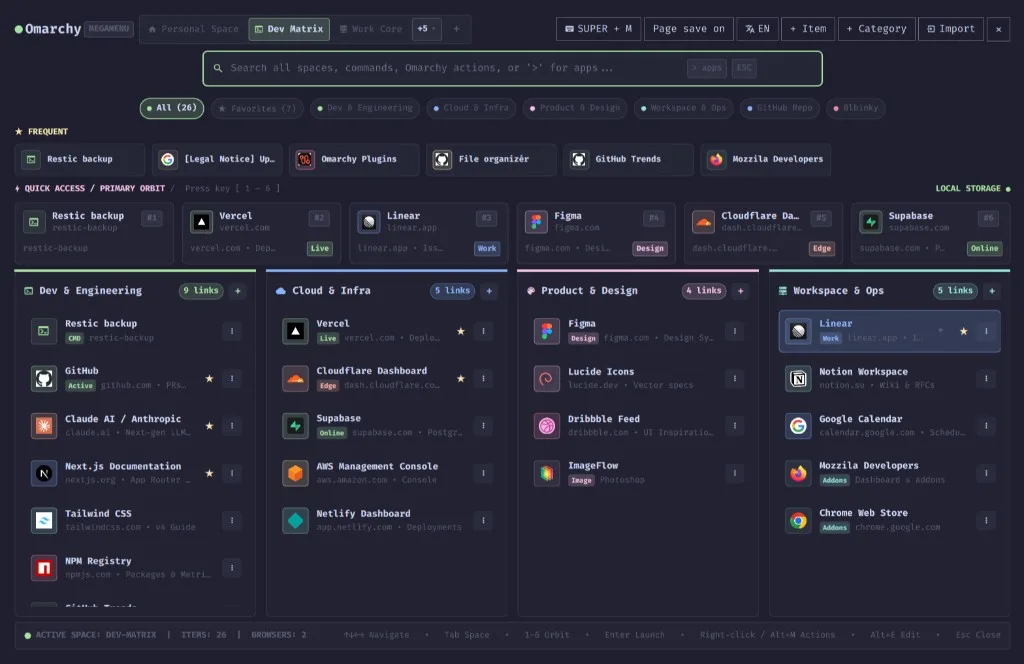The height and width of the screenshot is (664, 1024).
Task: Click the Mozzila Developers Firefox icon in Workspace list
Action: (798, 473)
